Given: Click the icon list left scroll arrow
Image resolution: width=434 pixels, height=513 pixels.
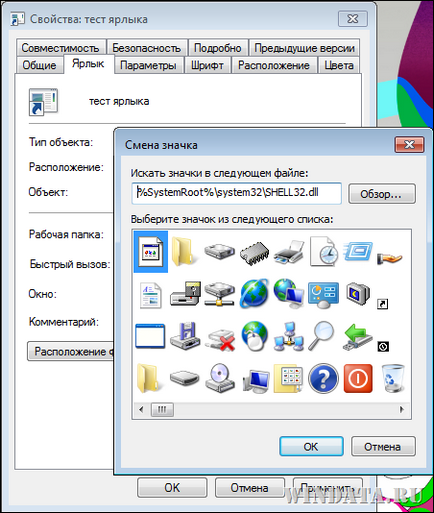Looking at the screenshot, I should (x=141, y=409).
